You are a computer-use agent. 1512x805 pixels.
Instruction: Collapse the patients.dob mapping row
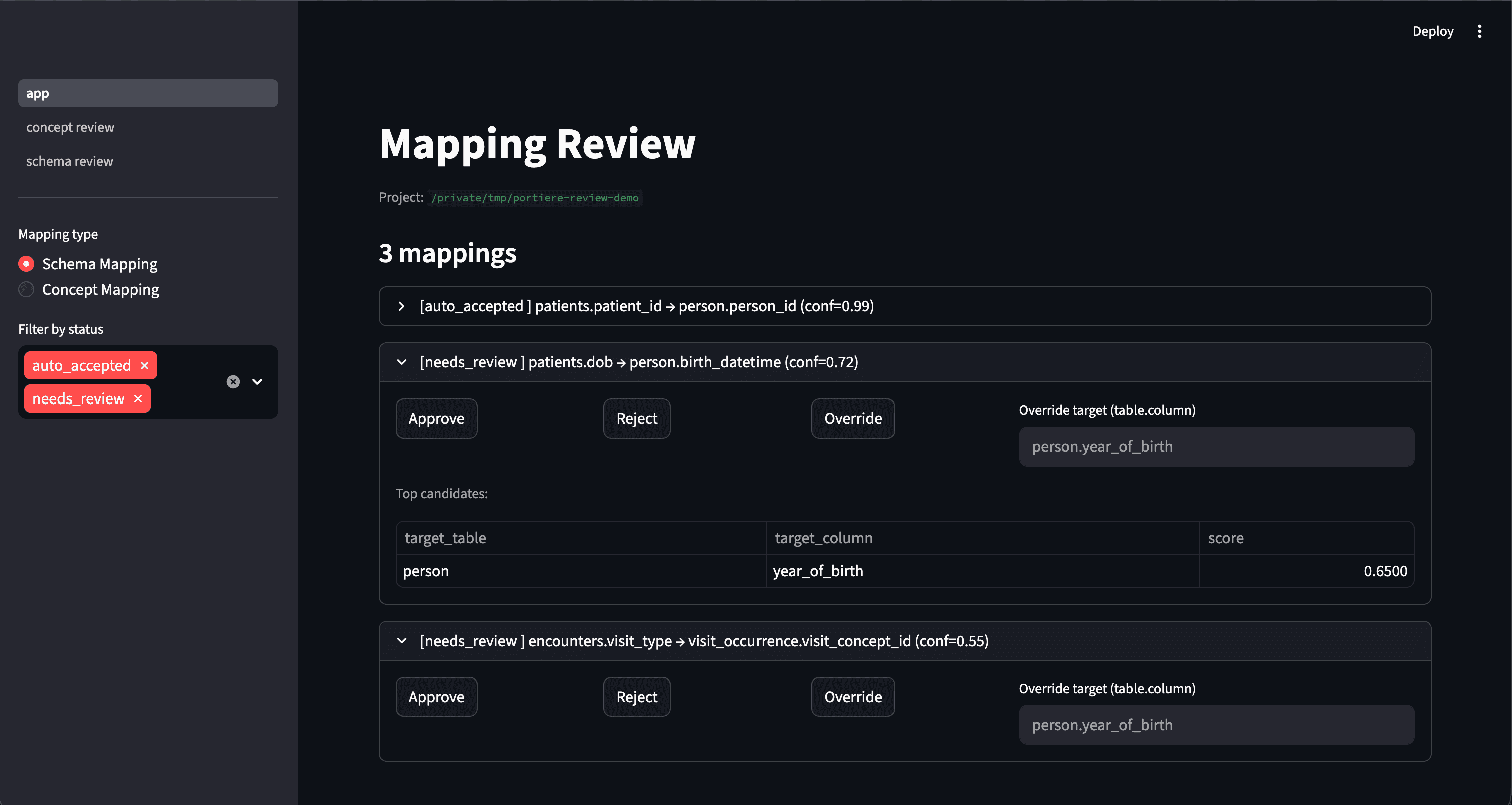pyautogui.click(x=905, y=362)
